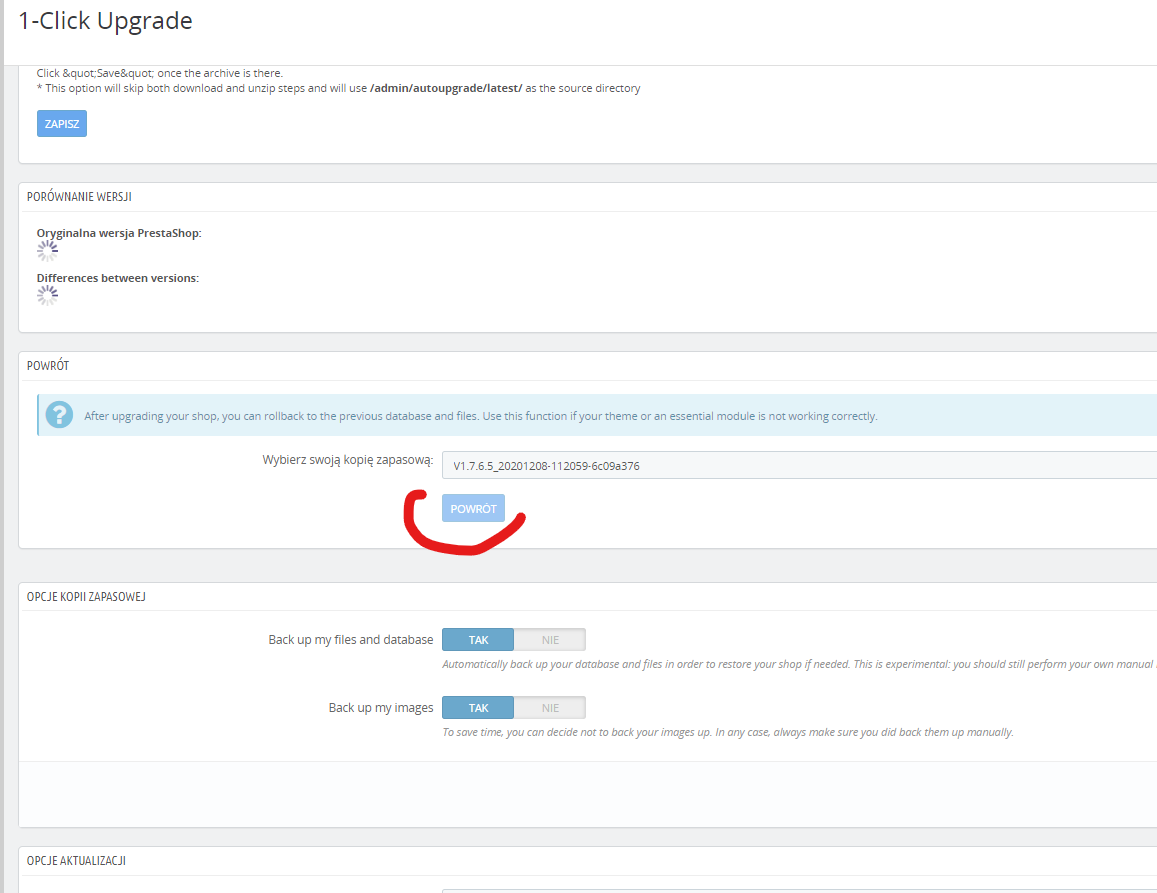The width and height of the screenshot is (1157, 893).
Task: Click the 'Differences between versions:' label
Action: point(118,278)
